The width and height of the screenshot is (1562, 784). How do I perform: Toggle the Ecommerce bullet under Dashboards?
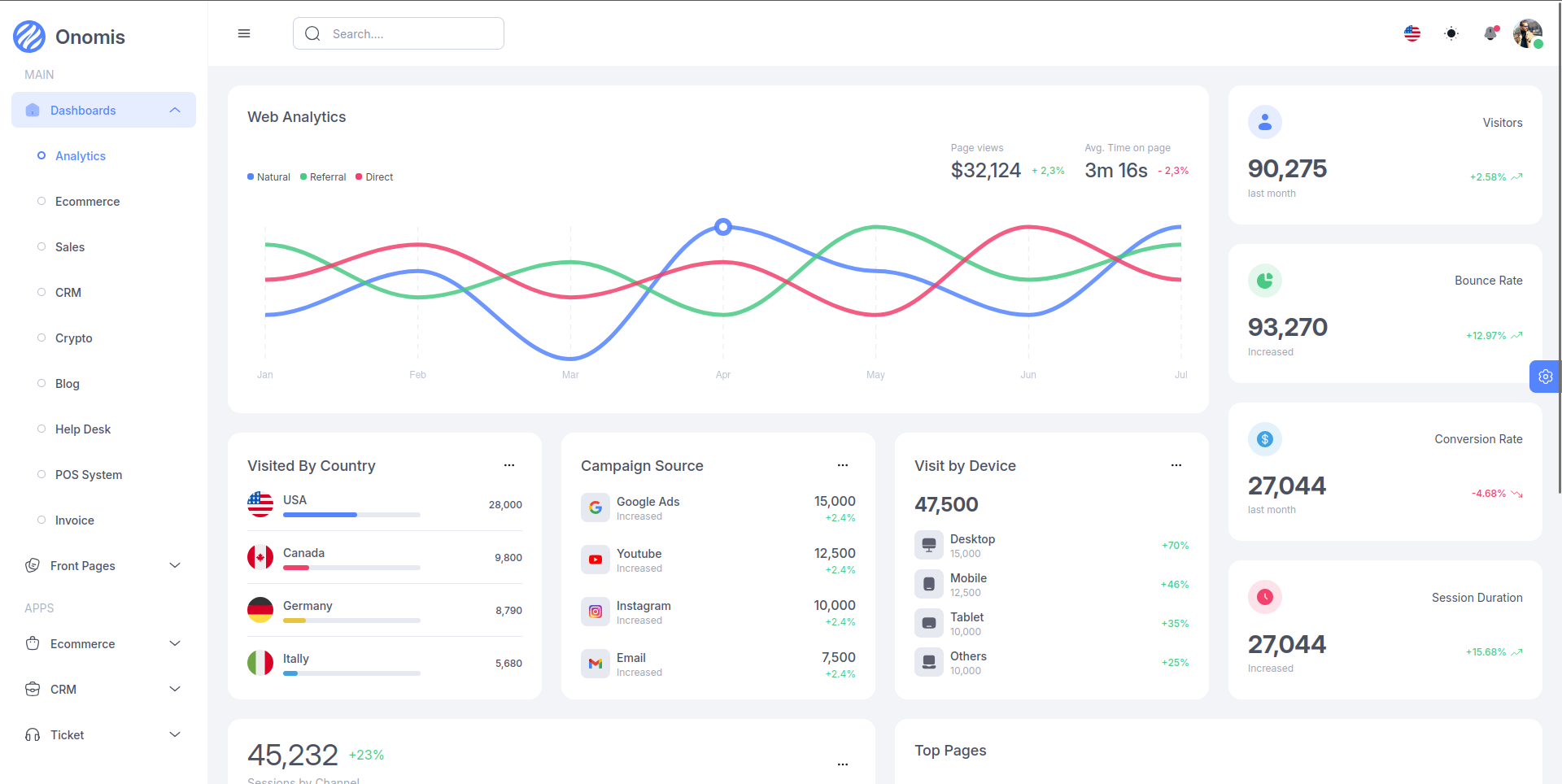(x=41, y=201)
